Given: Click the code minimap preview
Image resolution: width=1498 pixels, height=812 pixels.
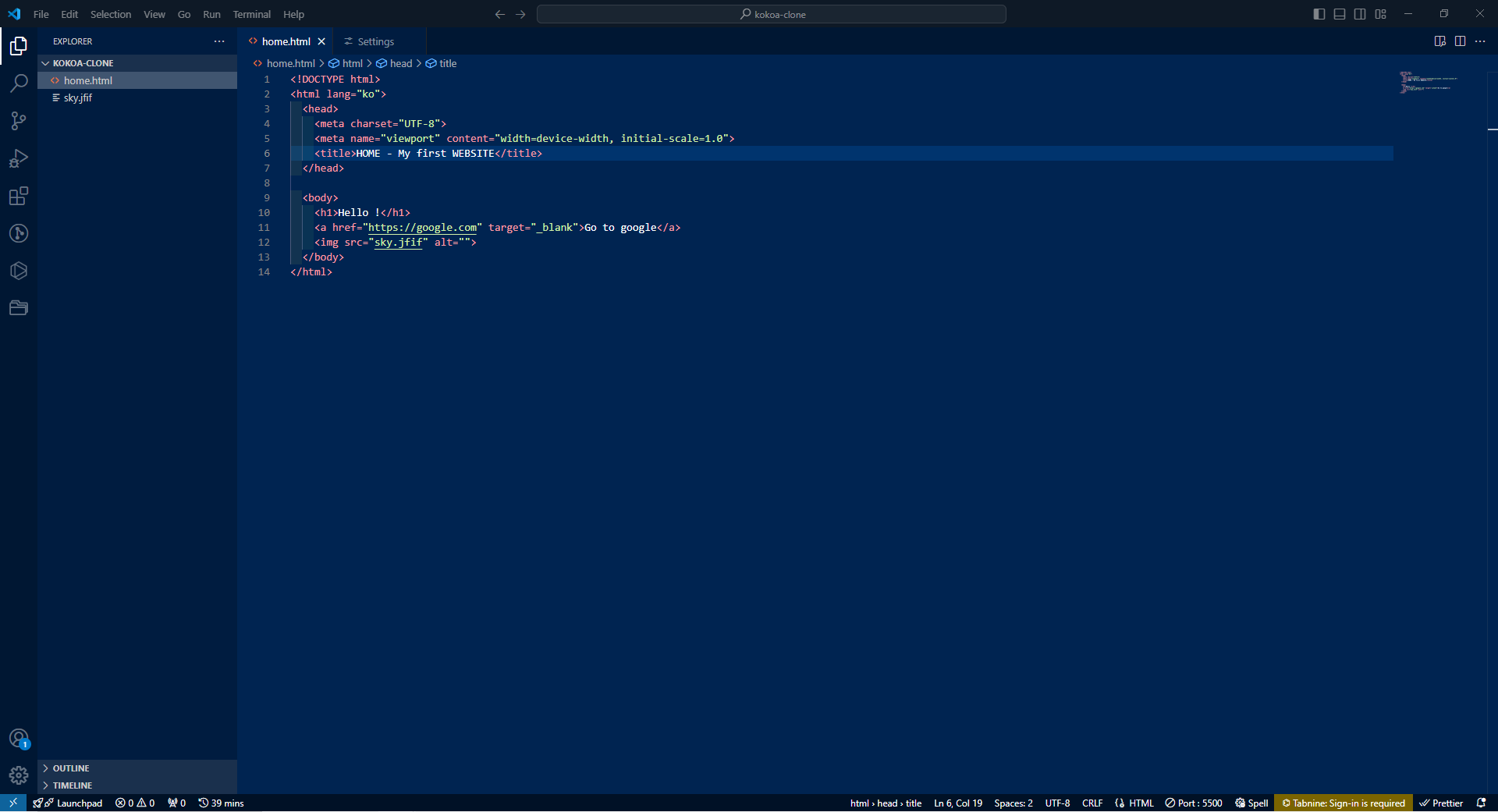Looking at the screenshot, I should pyautogui.click(x=1429, y=82).
